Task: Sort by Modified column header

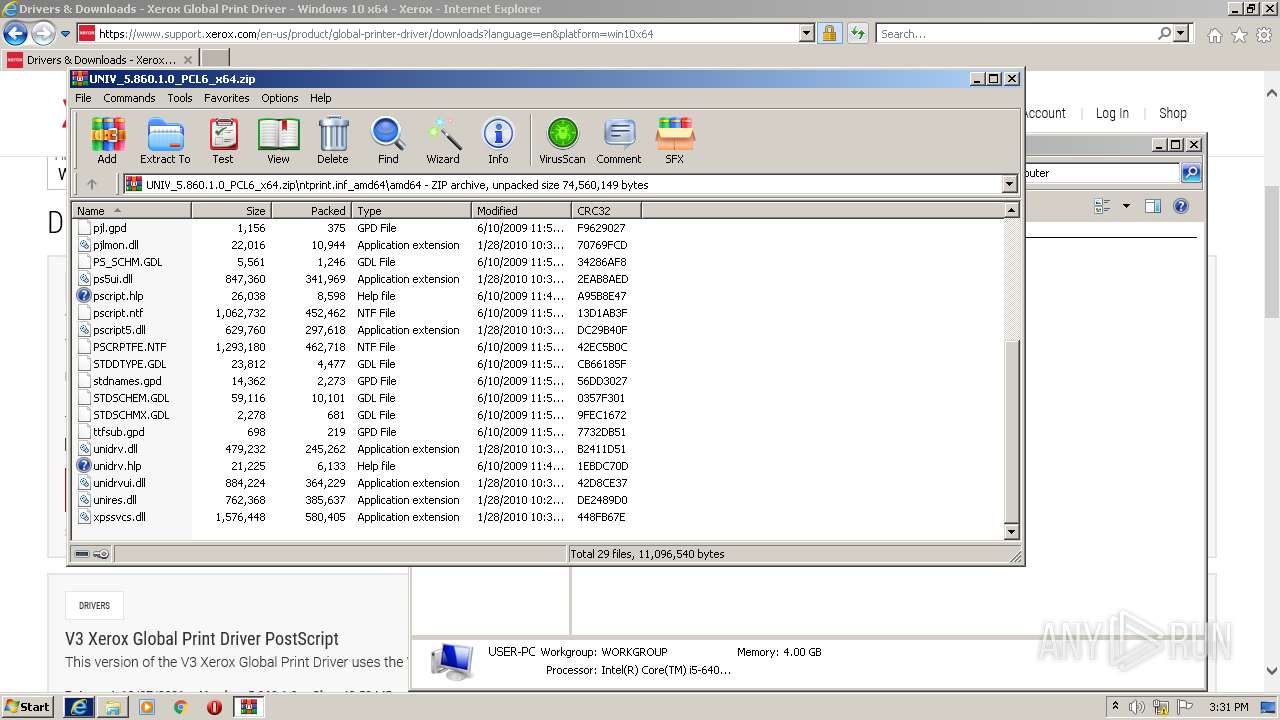Action: click(x=521, y=211)
